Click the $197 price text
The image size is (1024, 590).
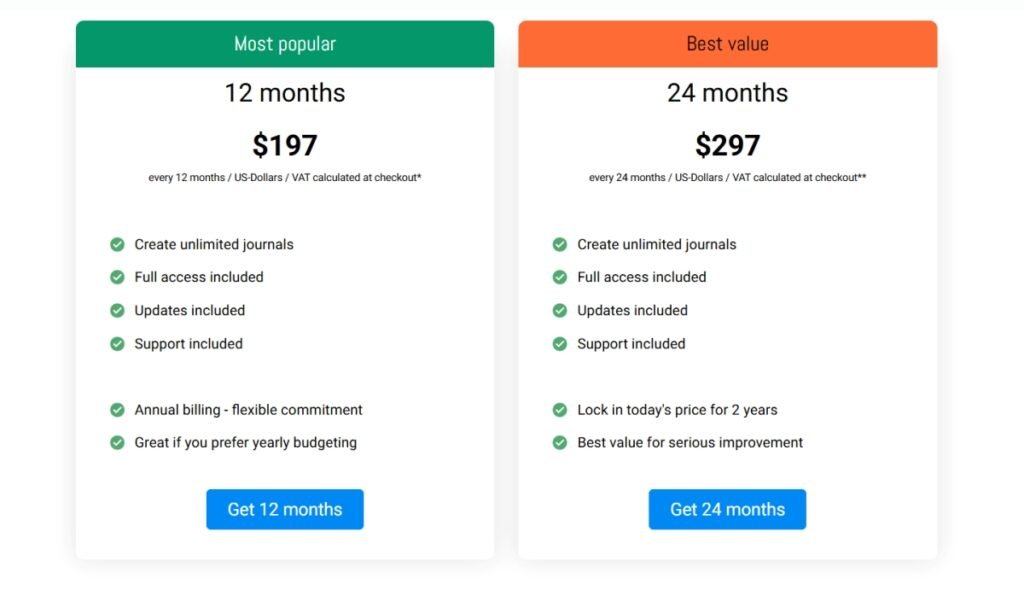[285, 146]
